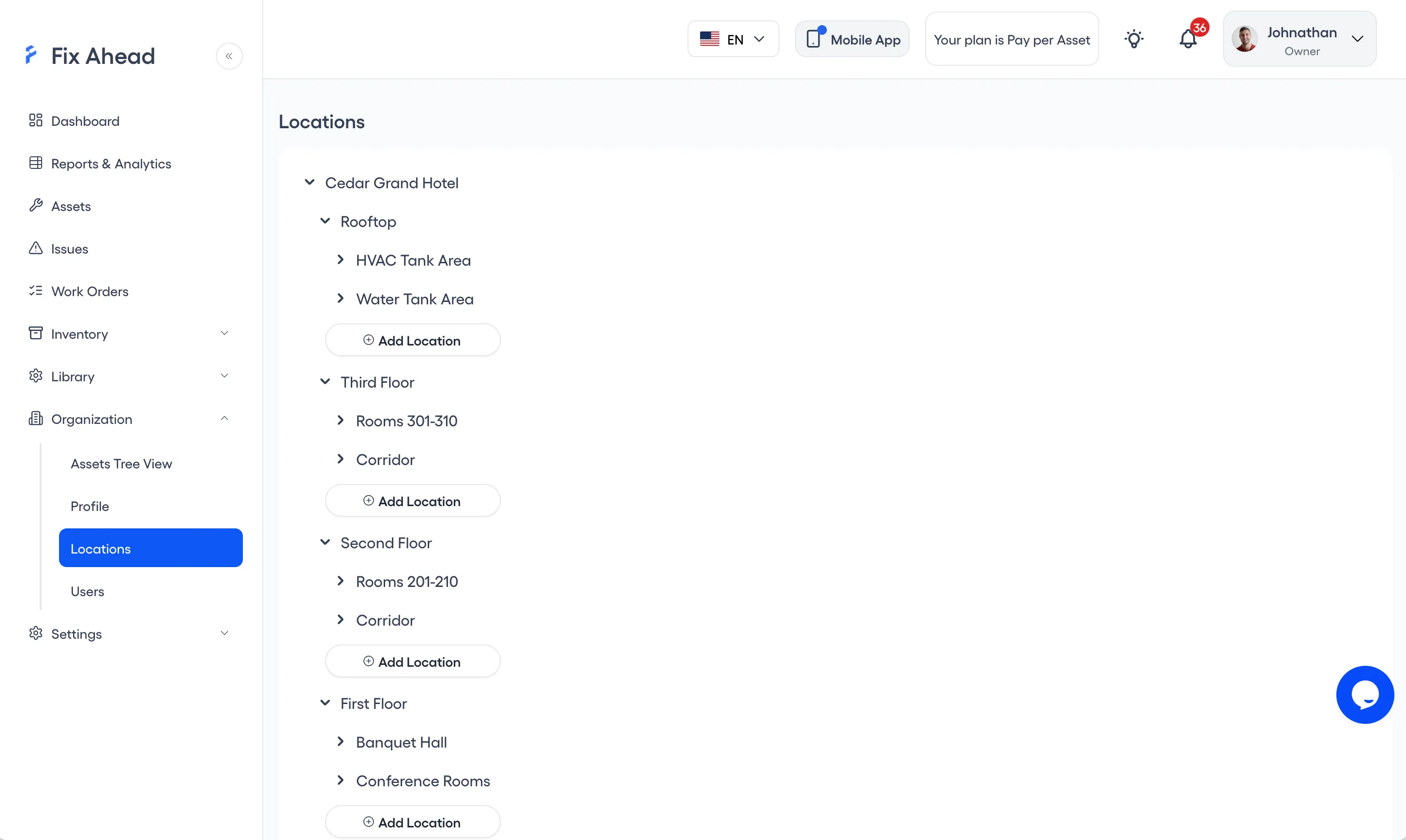The image size is (1406, 840).
Task: Open the Johnathan Owner account dropdown
Action: coord(1300,39)
